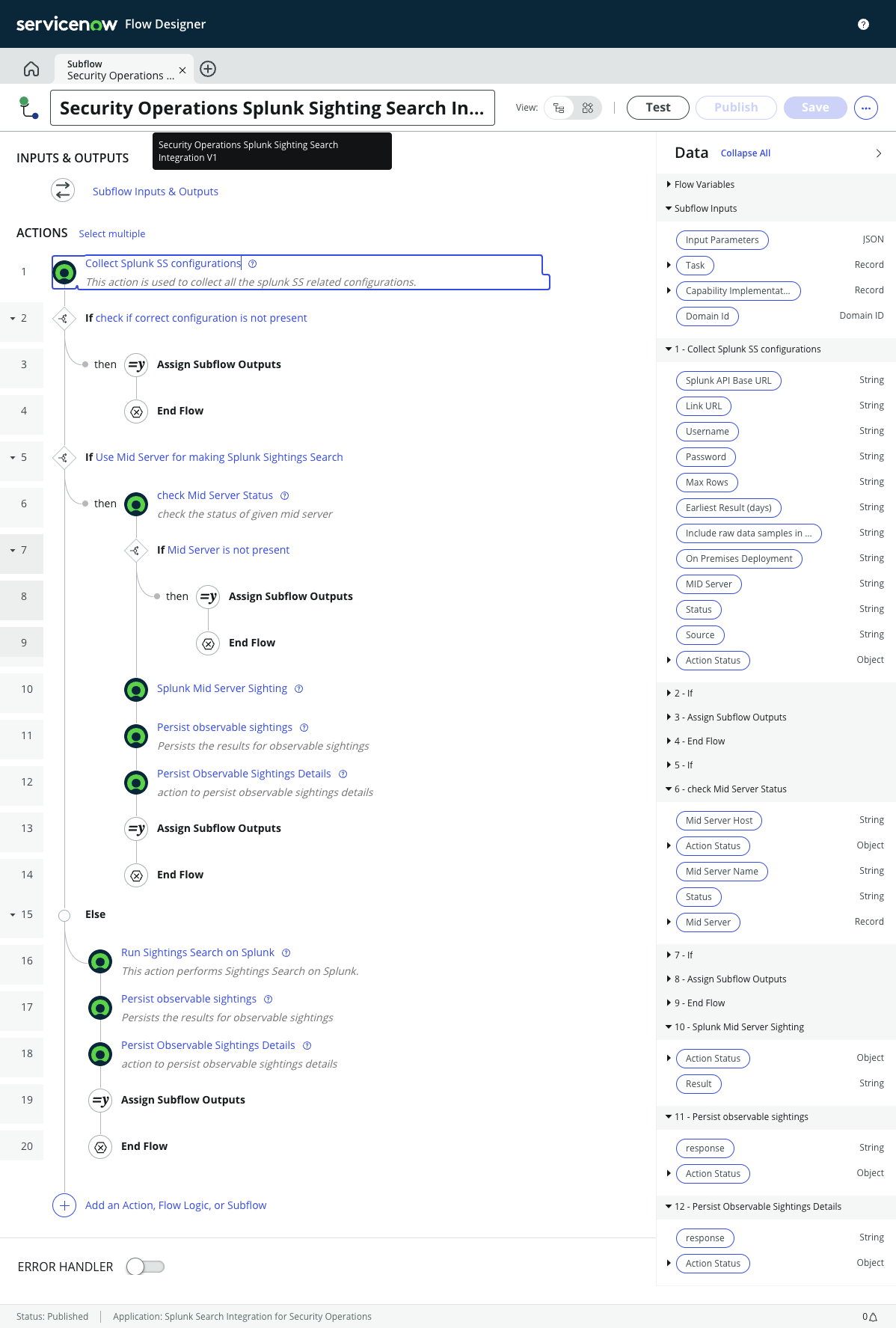Click the help icon beside check Mid Server Status
This screenshot has width=896, height=1328.
pos(285,495)
